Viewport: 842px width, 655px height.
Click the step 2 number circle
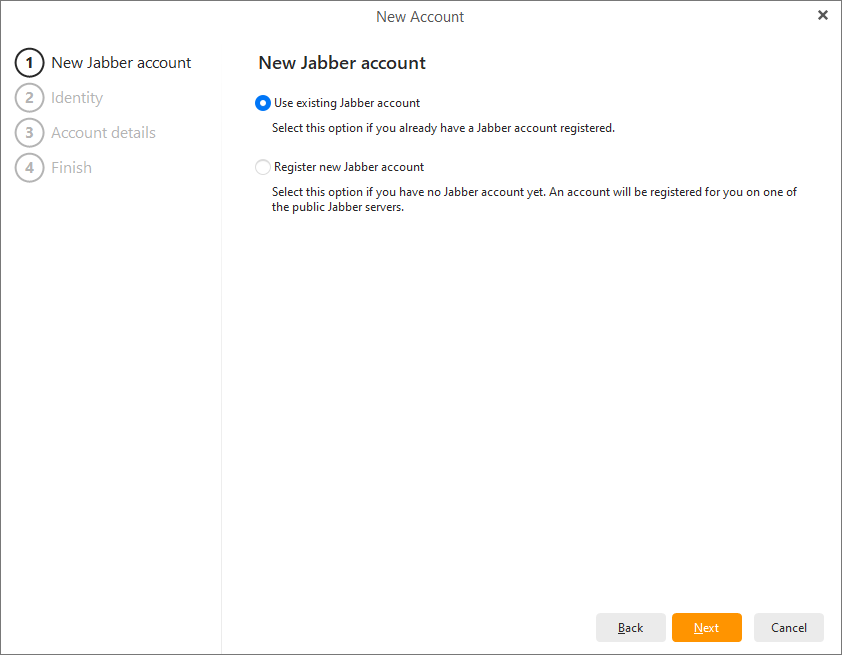(30, 98)
